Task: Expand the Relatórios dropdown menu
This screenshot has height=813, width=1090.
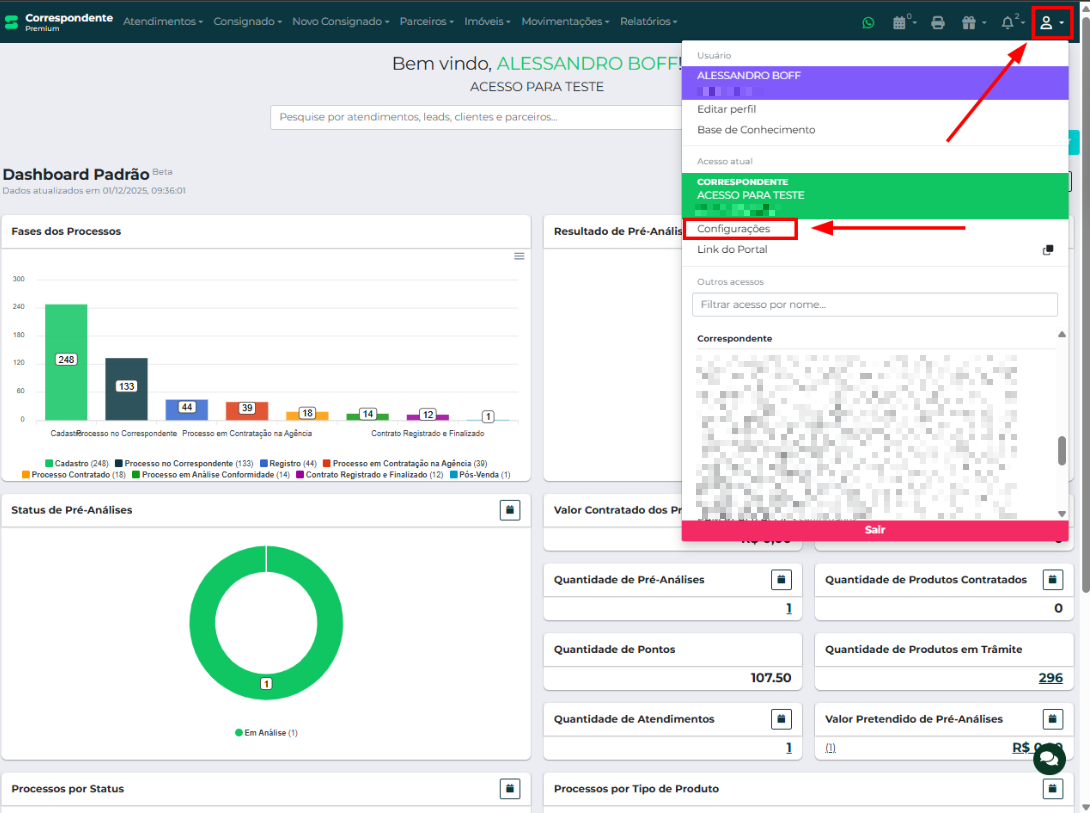Action: click(648, 22)
